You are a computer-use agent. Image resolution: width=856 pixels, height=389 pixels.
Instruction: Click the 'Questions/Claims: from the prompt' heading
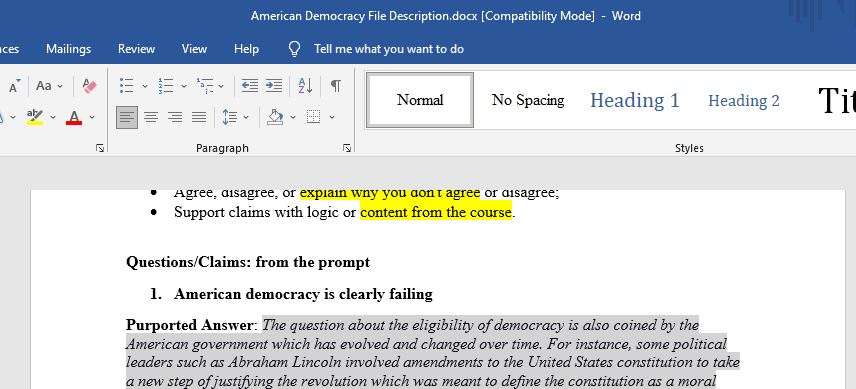pyautogui.click(x=248, y=262)
